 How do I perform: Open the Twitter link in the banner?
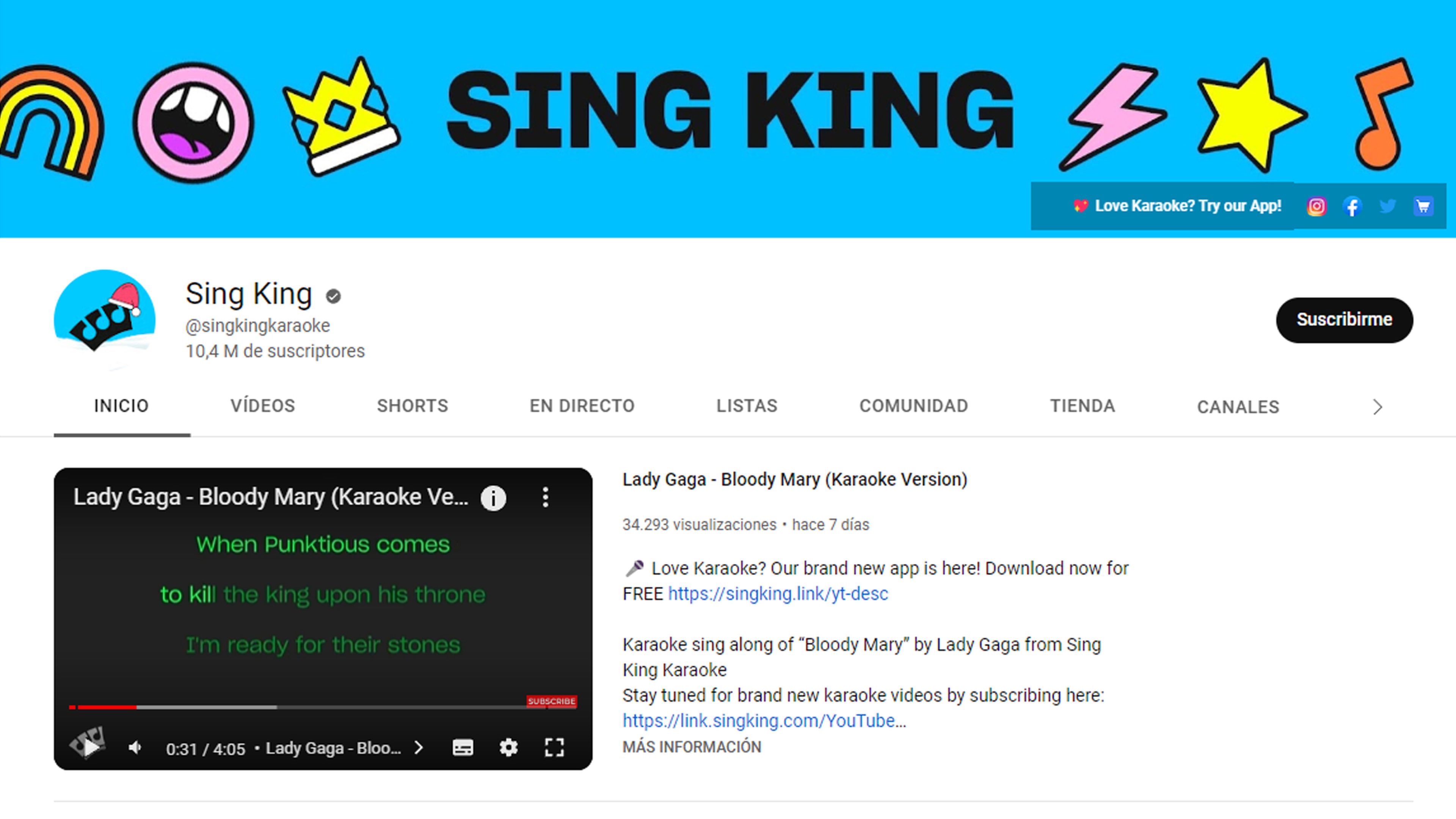[x=1388, y=206]
